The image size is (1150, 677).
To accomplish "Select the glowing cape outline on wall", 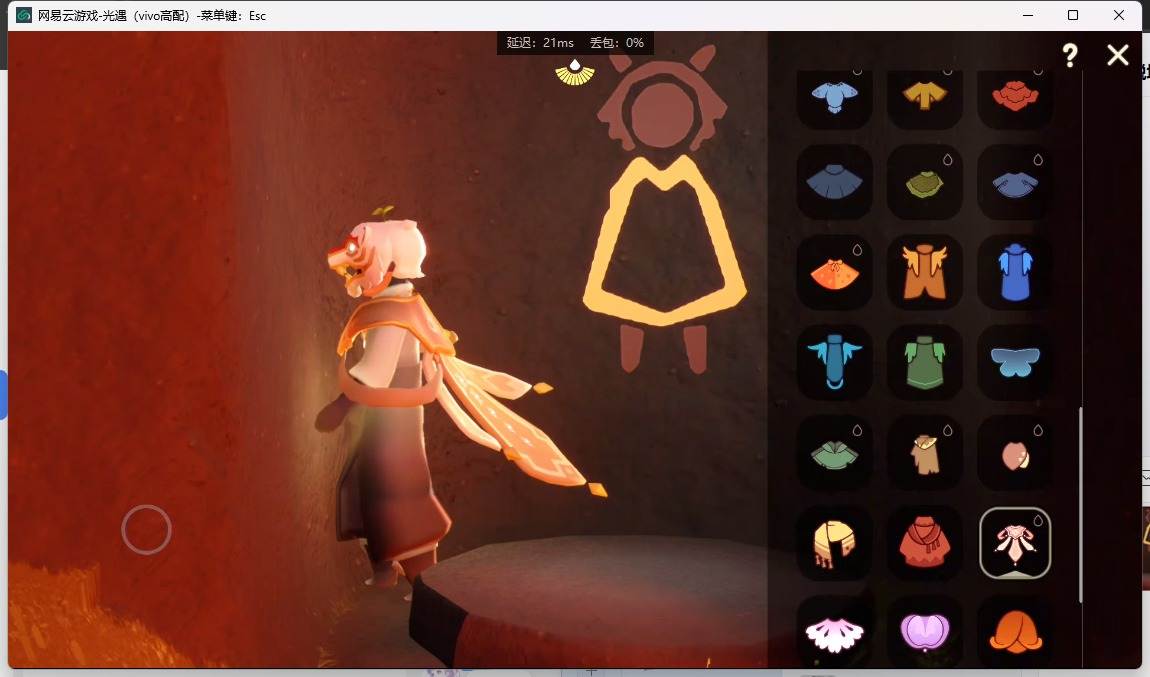I will click(664, 241).
